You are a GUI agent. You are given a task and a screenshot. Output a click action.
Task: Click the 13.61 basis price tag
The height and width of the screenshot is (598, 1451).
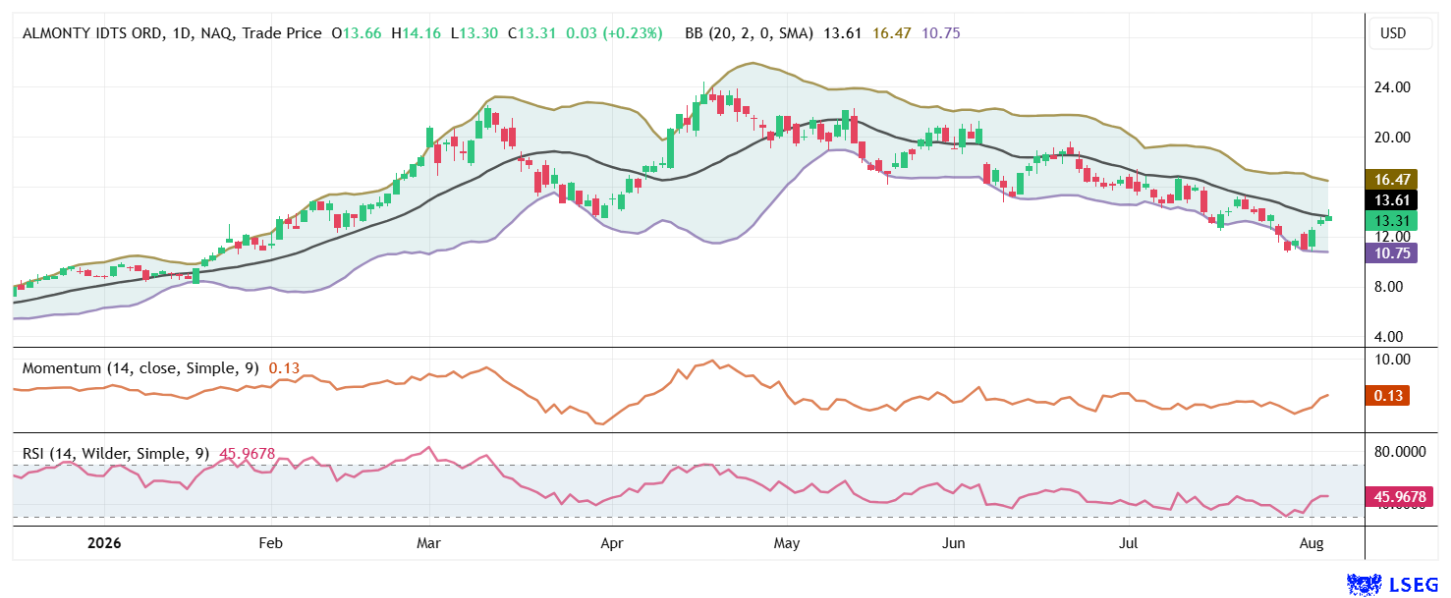point(1390,200)
